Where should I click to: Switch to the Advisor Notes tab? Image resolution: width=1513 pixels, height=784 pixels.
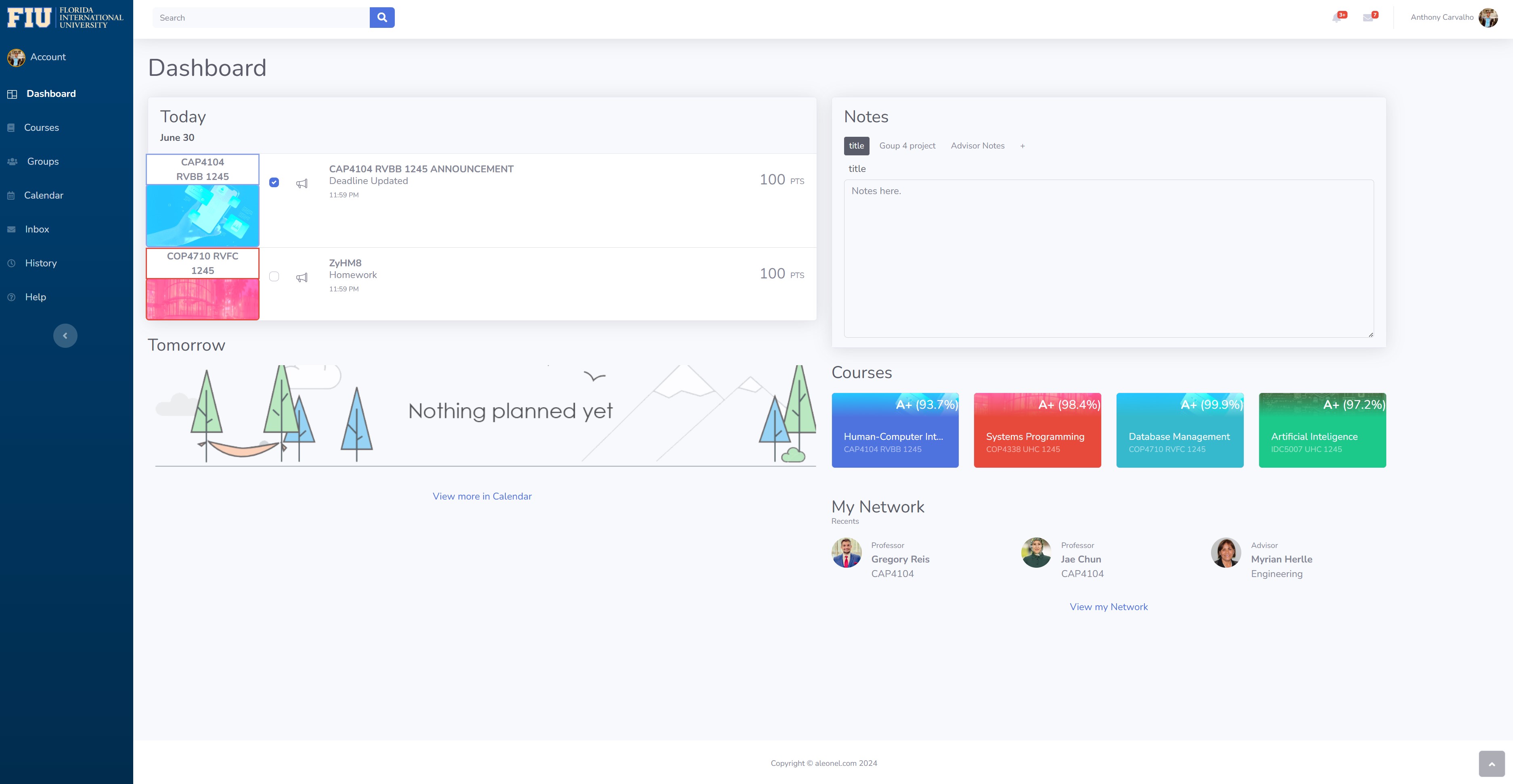(977, 146)
